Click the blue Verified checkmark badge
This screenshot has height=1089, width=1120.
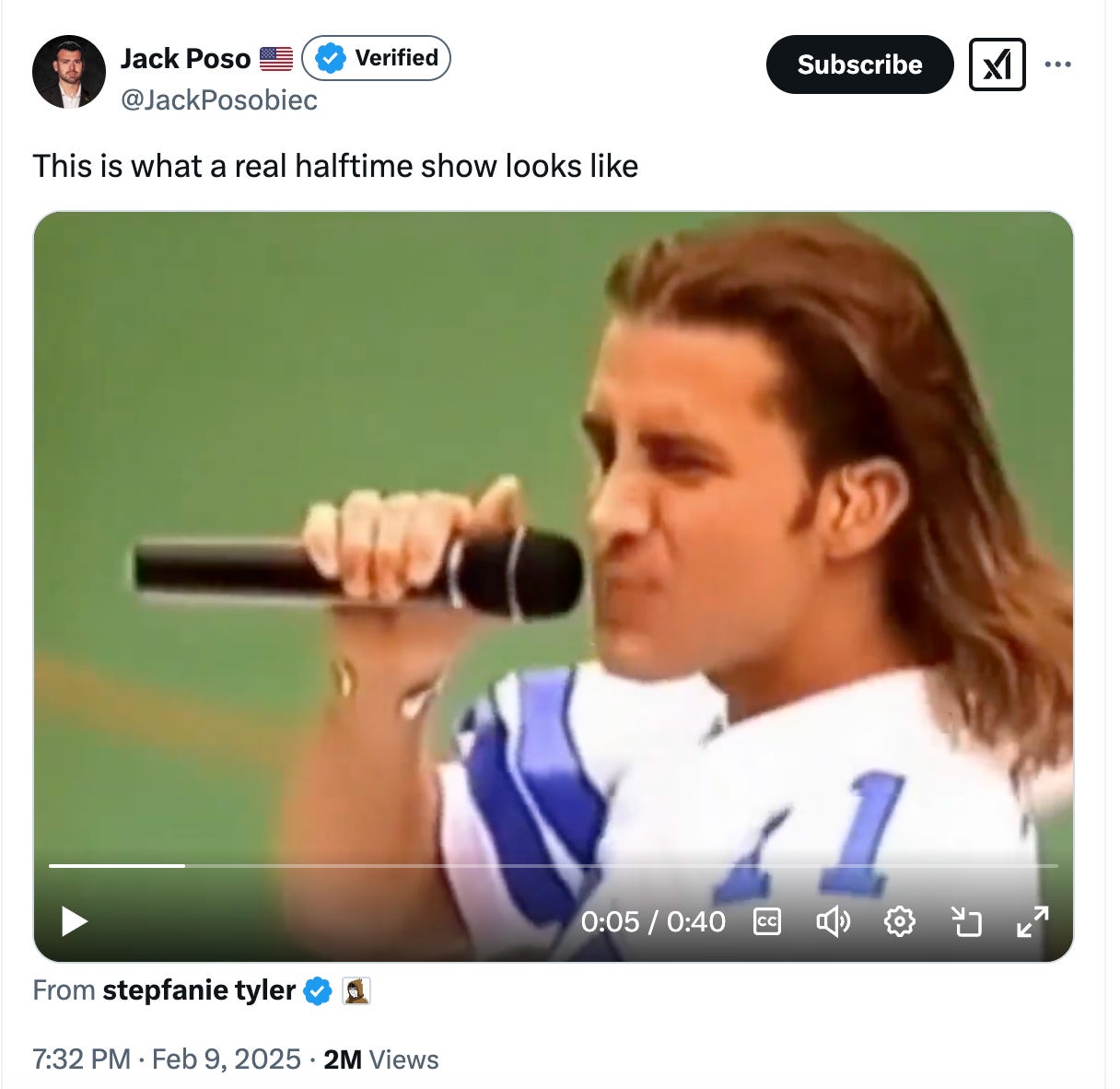tap(329, 58)
